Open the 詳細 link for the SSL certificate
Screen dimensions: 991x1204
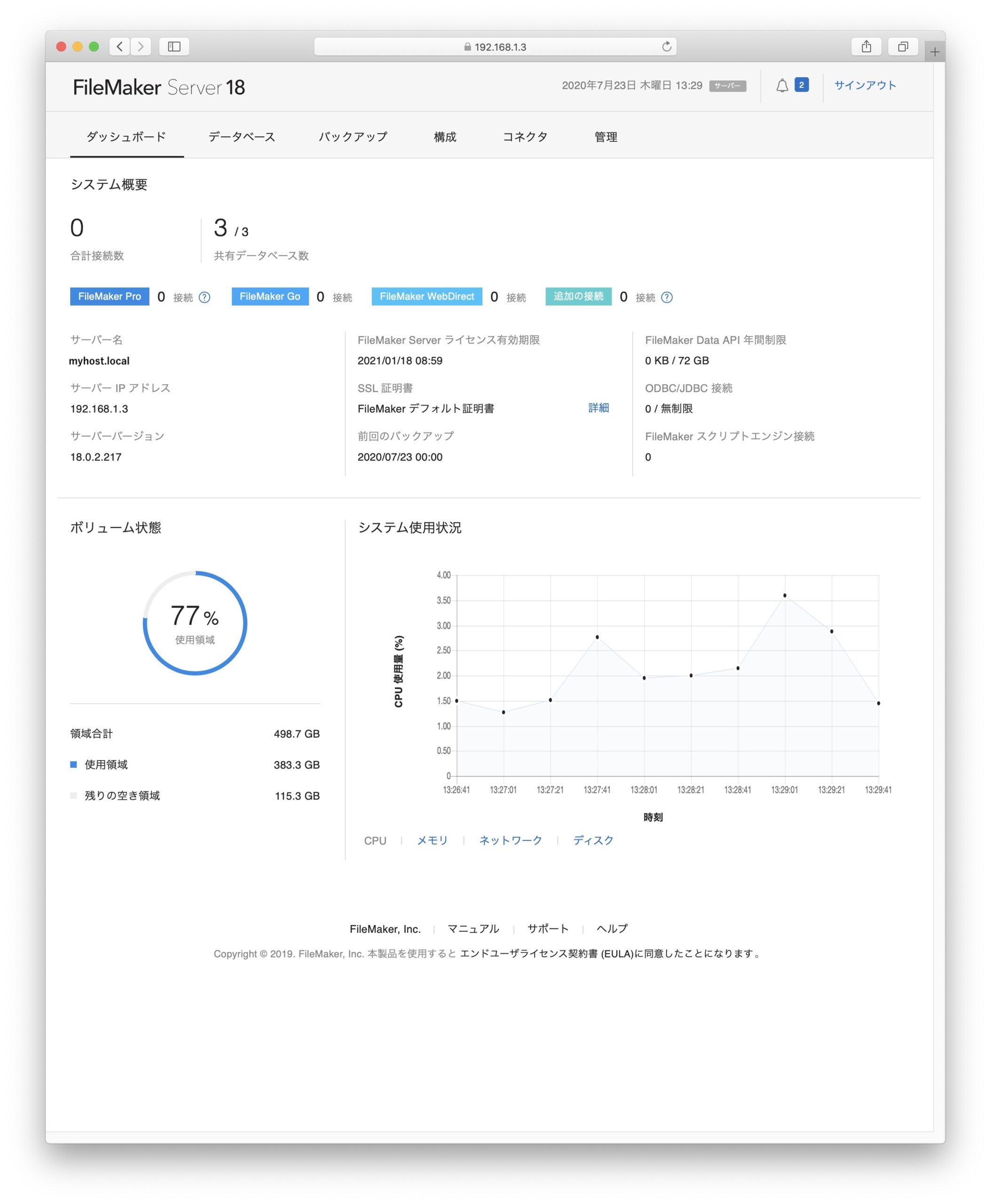click(598, 408)
